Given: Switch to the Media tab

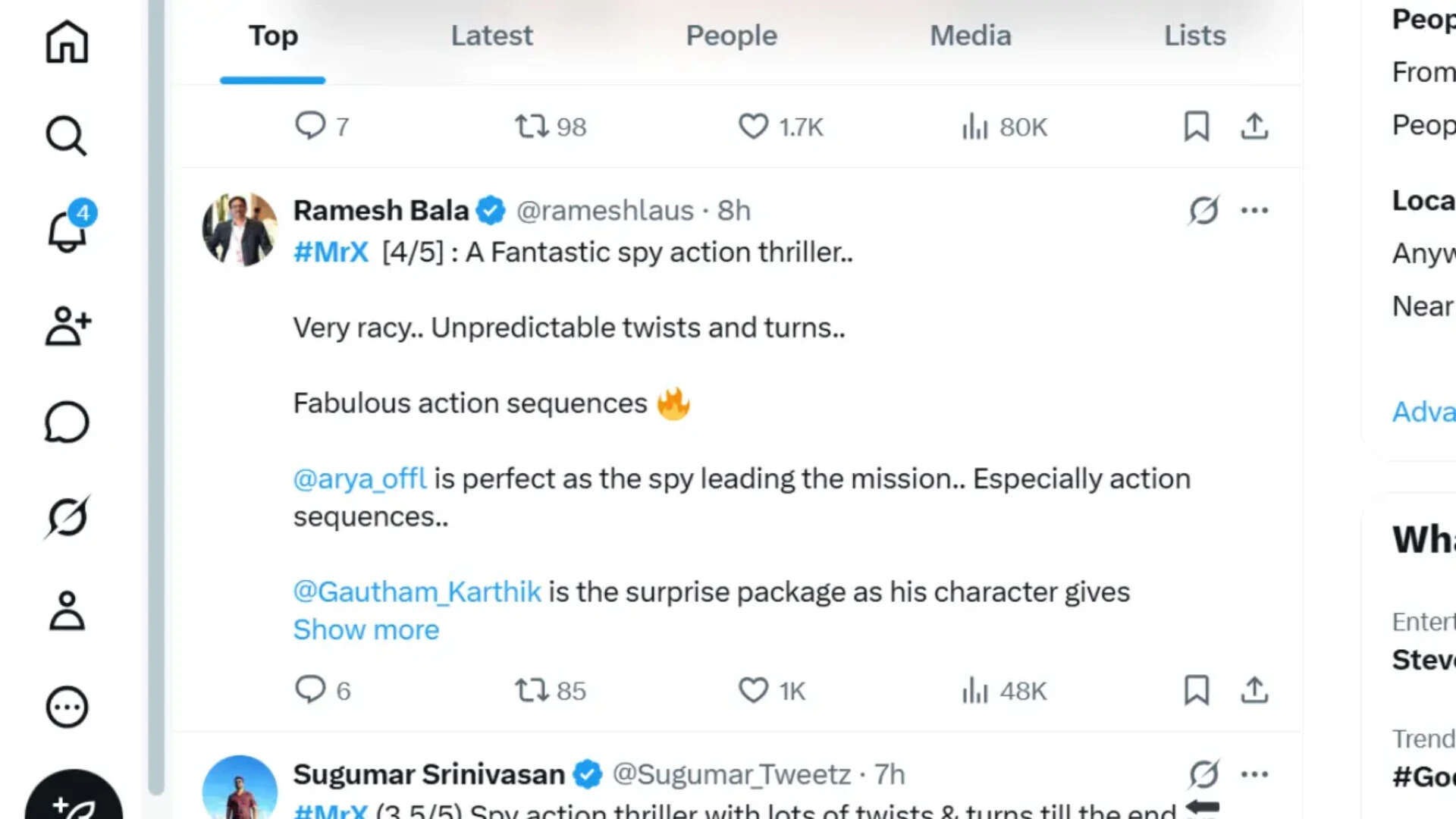Looking at the screenshot, I should (x=970, y=36).
